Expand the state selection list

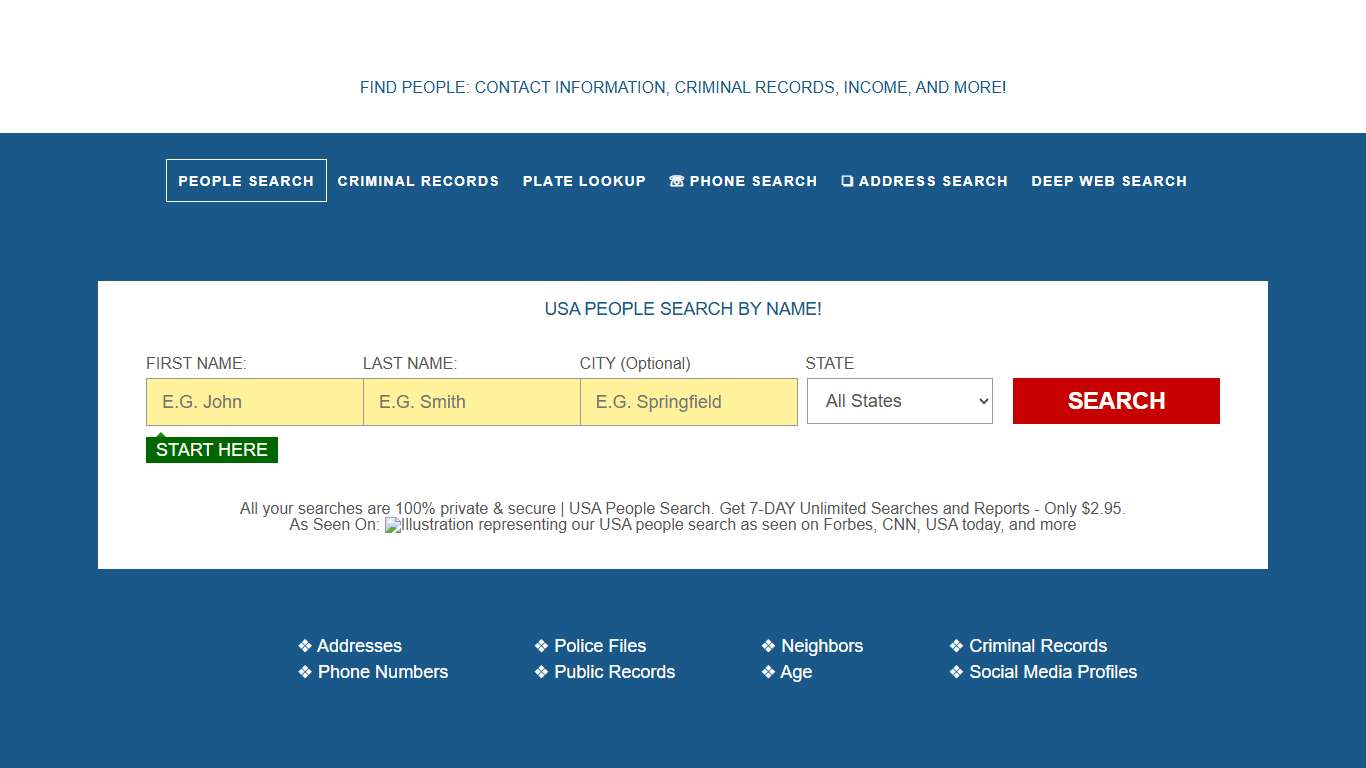[899, 401]
